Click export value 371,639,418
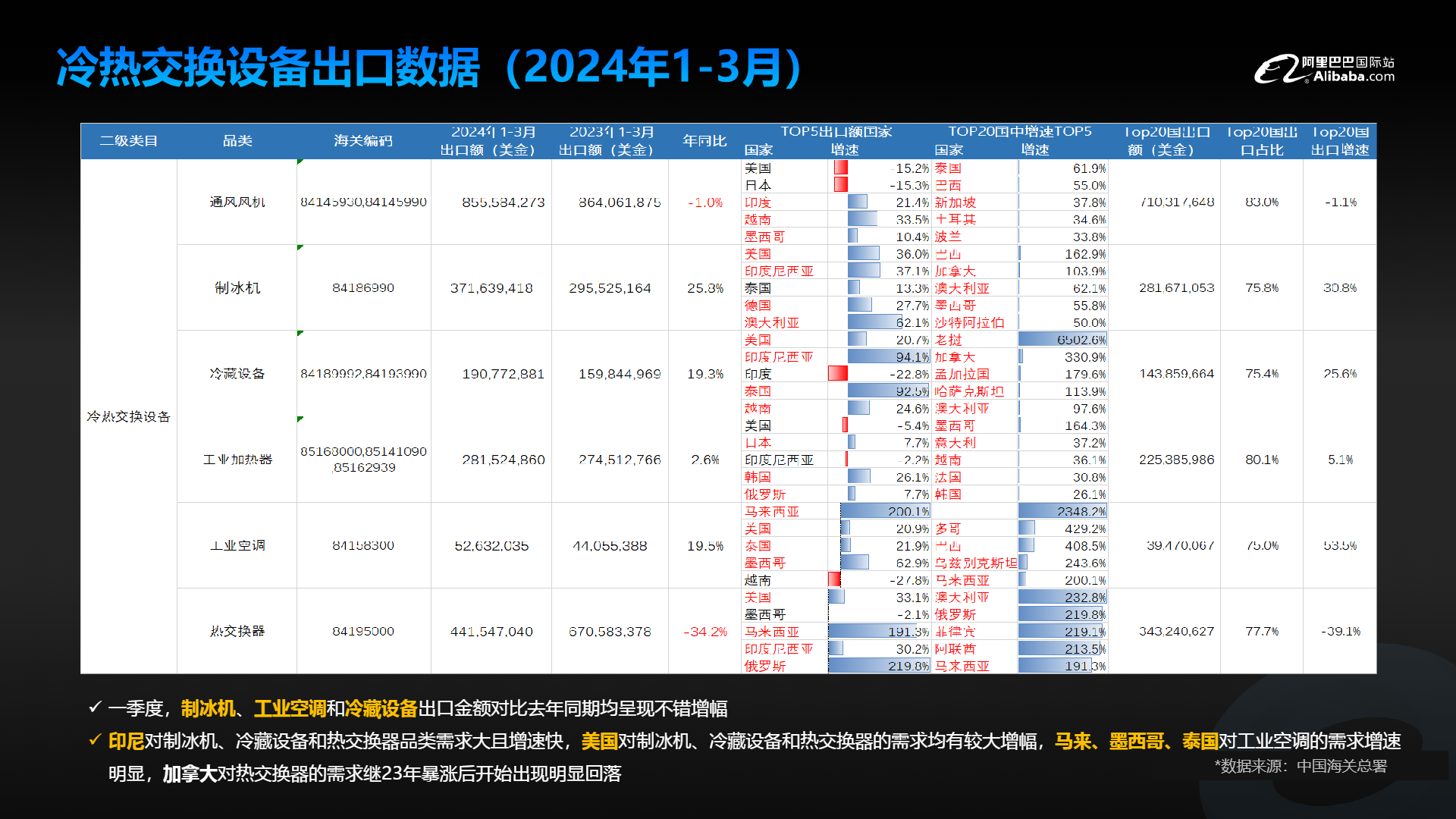The image size is (1456, 819). [x=491, y=288]
